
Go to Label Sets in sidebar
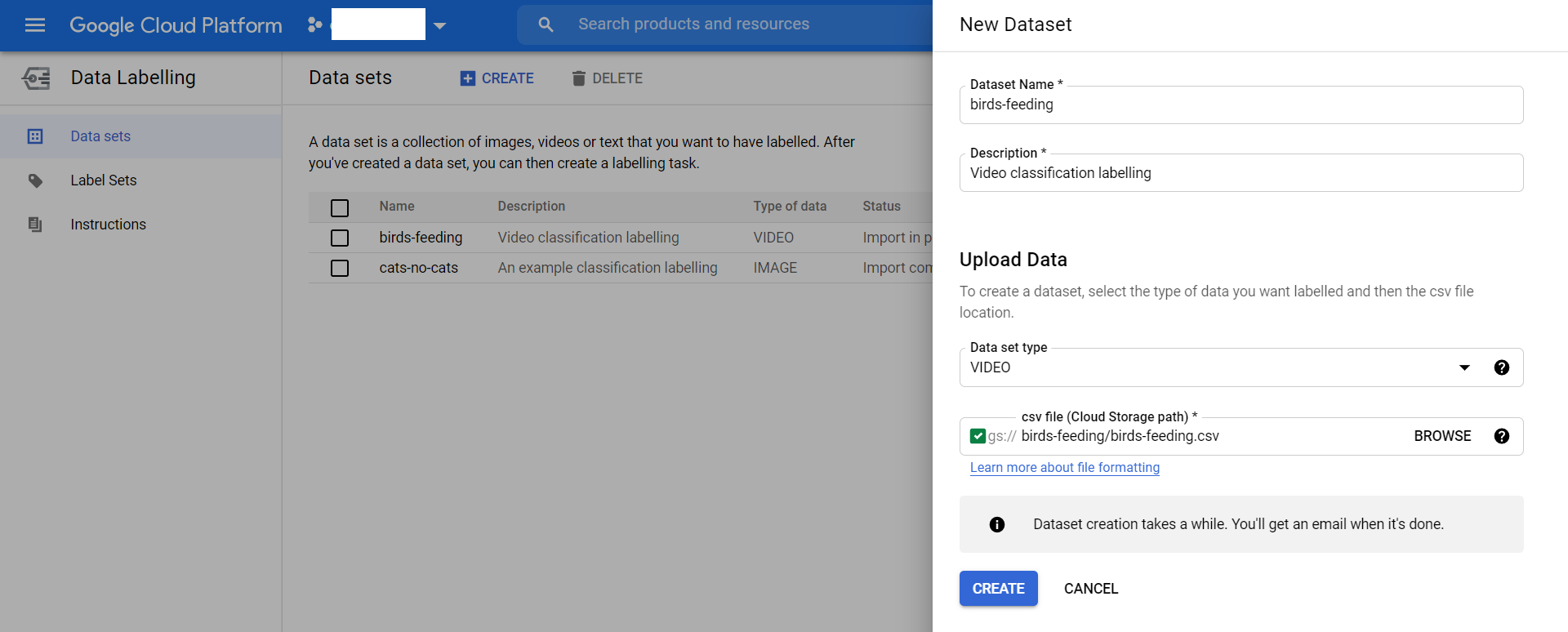104,180
